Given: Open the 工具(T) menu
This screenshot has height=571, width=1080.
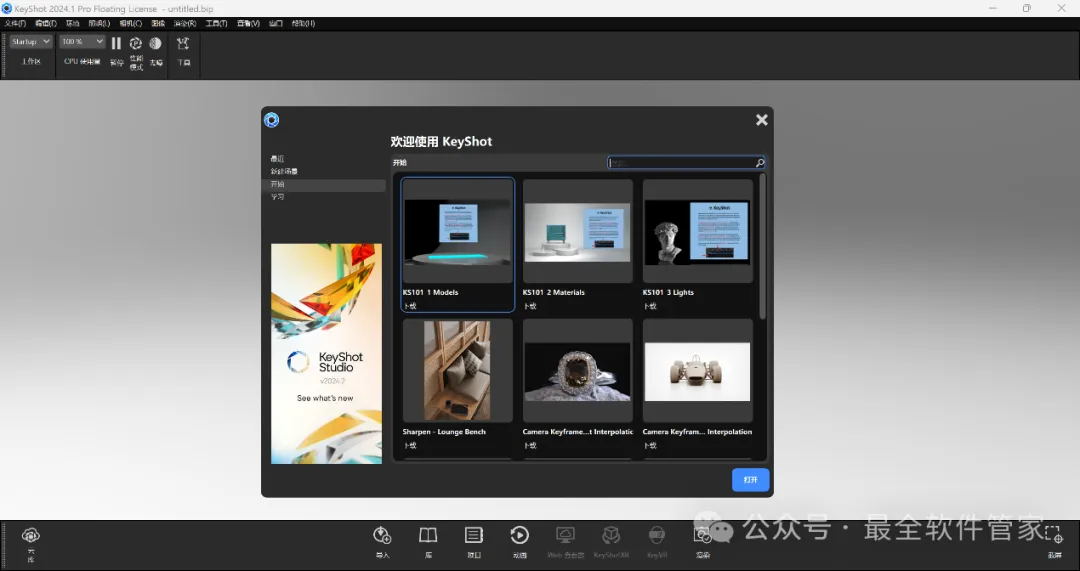Looking at the screenshot, I should (216, 23).
